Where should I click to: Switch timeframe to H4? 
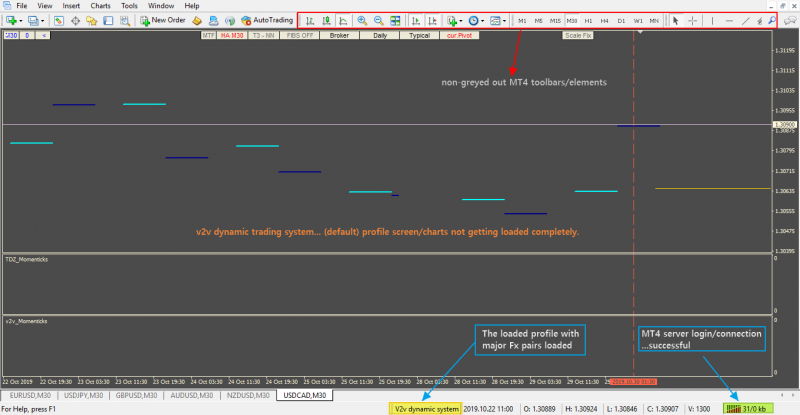tap(605, 21)
